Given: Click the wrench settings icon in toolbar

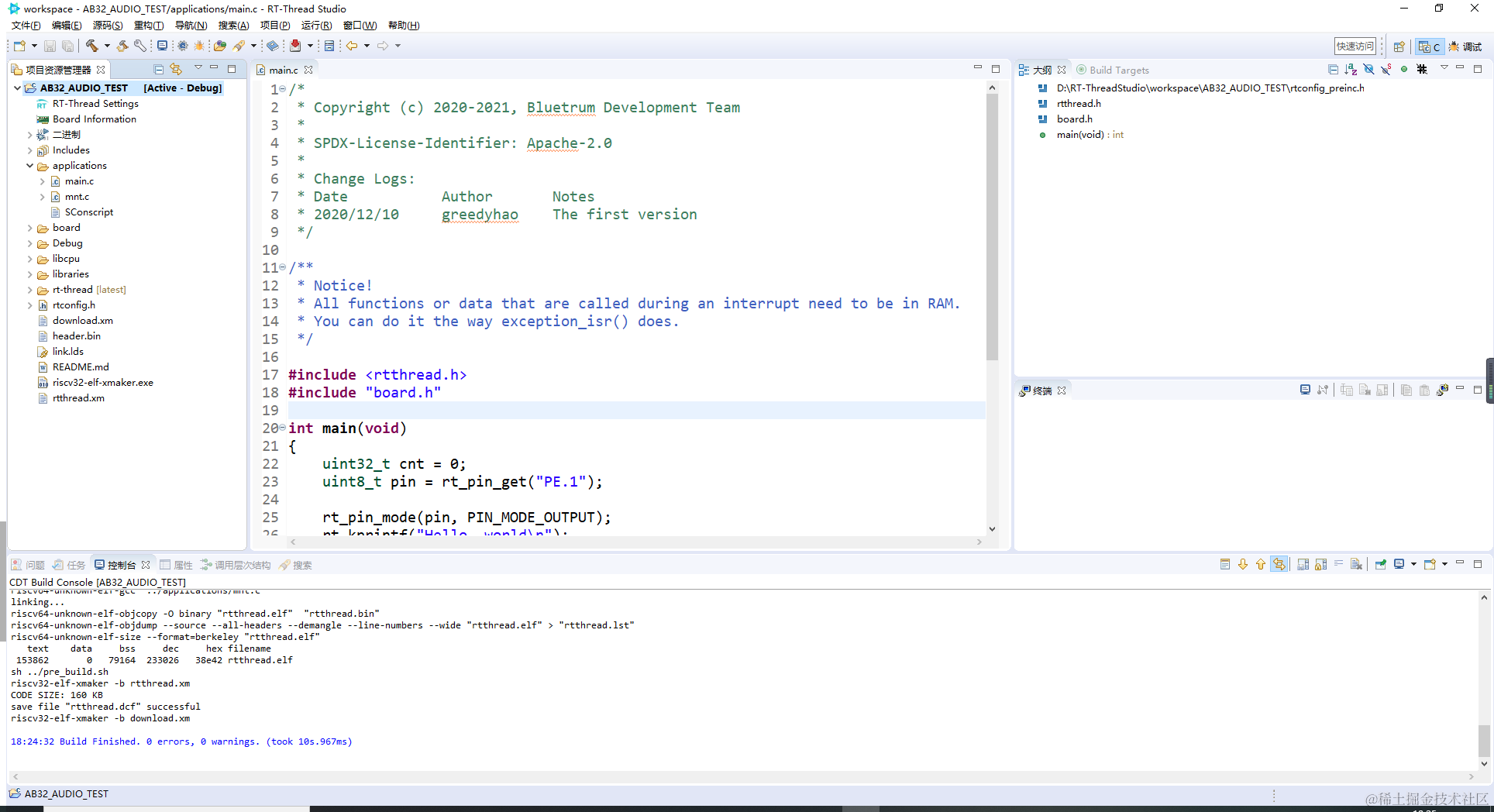Looking at the screenshot, I should (140, 46).
